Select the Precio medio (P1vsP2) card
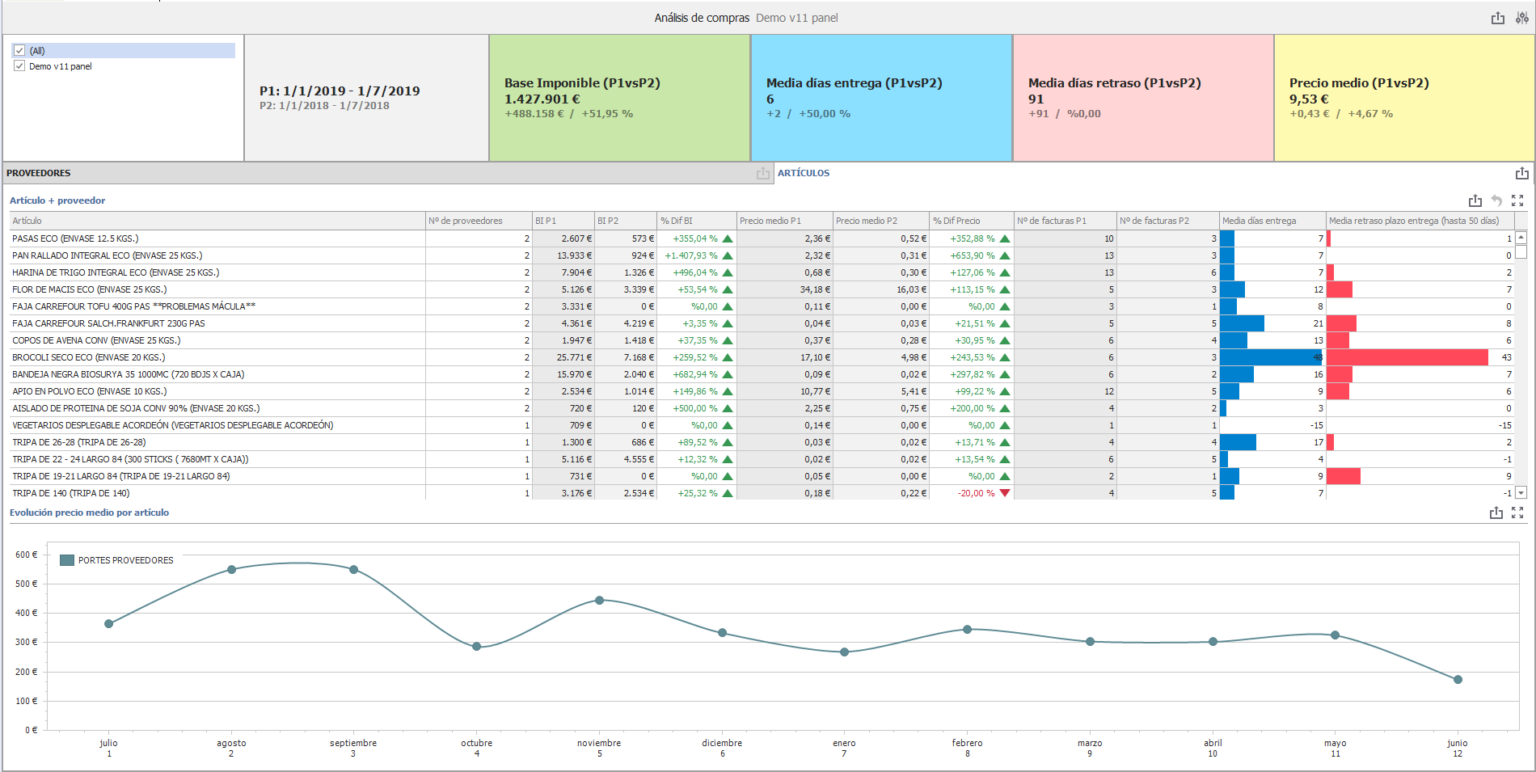The image size is (1536, 772). (x=1404, y=98)
